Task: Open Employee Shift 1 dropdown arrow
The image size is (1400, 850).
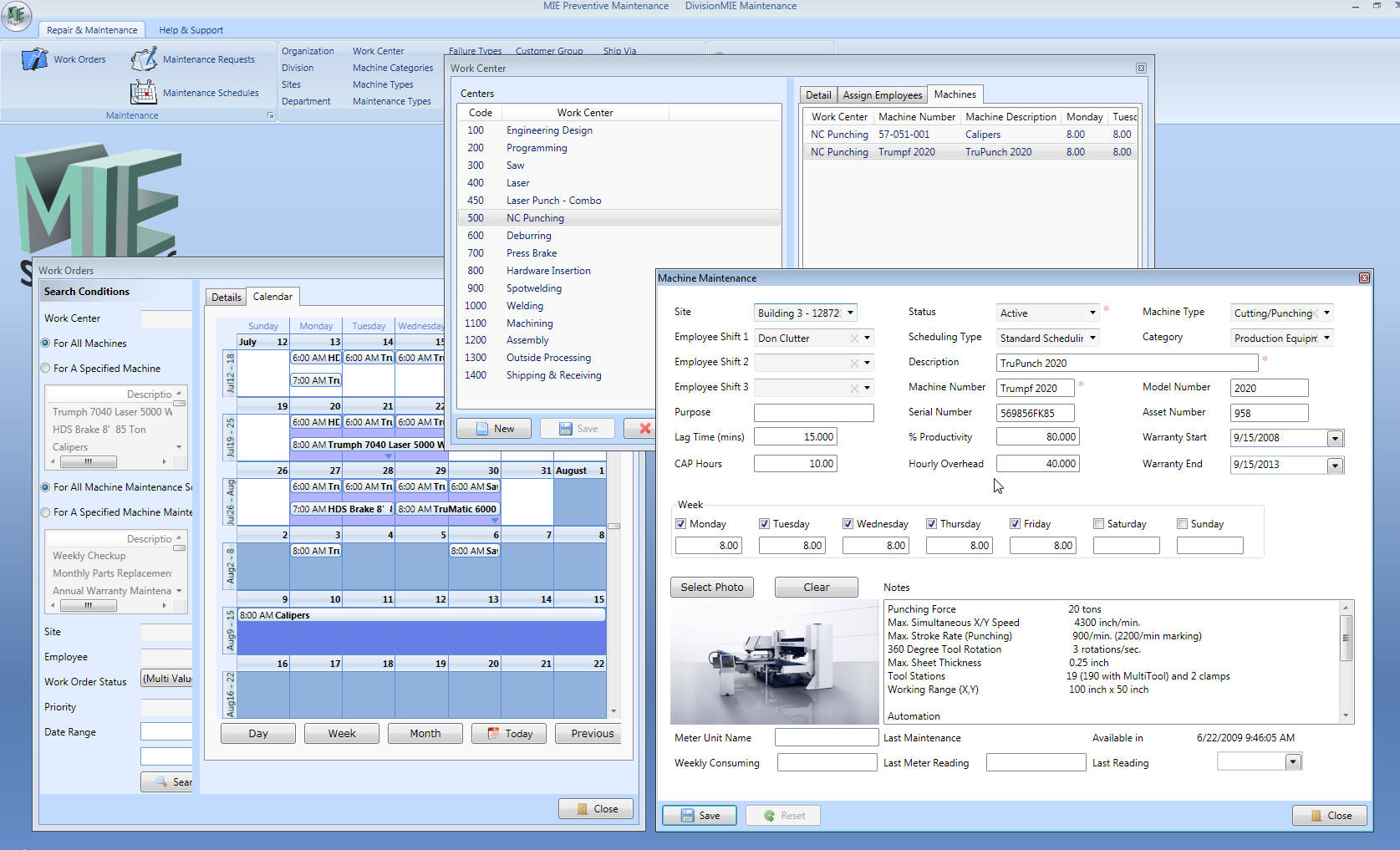Action: point(867,338)
